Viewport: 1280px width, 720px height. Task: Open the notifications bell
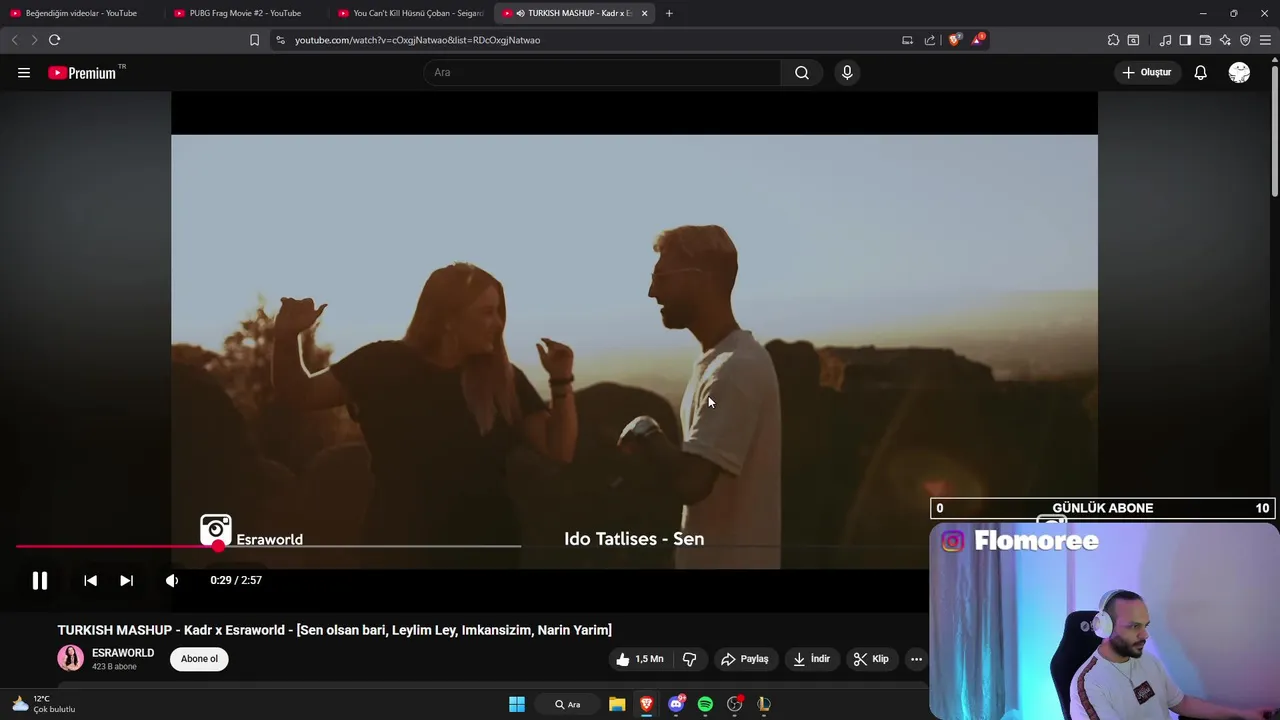coord(1200,73)
